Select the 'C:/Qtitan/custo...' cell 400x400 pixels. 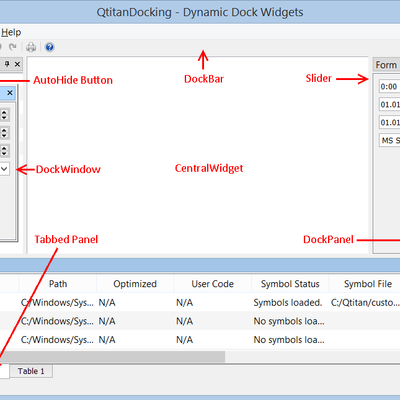pos(365,302)
